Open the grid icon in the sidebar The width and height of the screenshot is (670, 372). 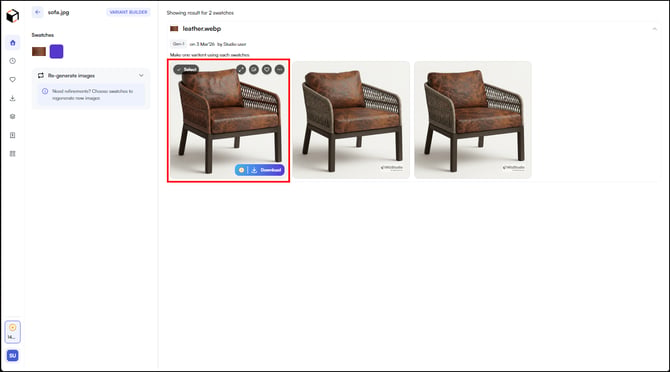click(12, 153)
